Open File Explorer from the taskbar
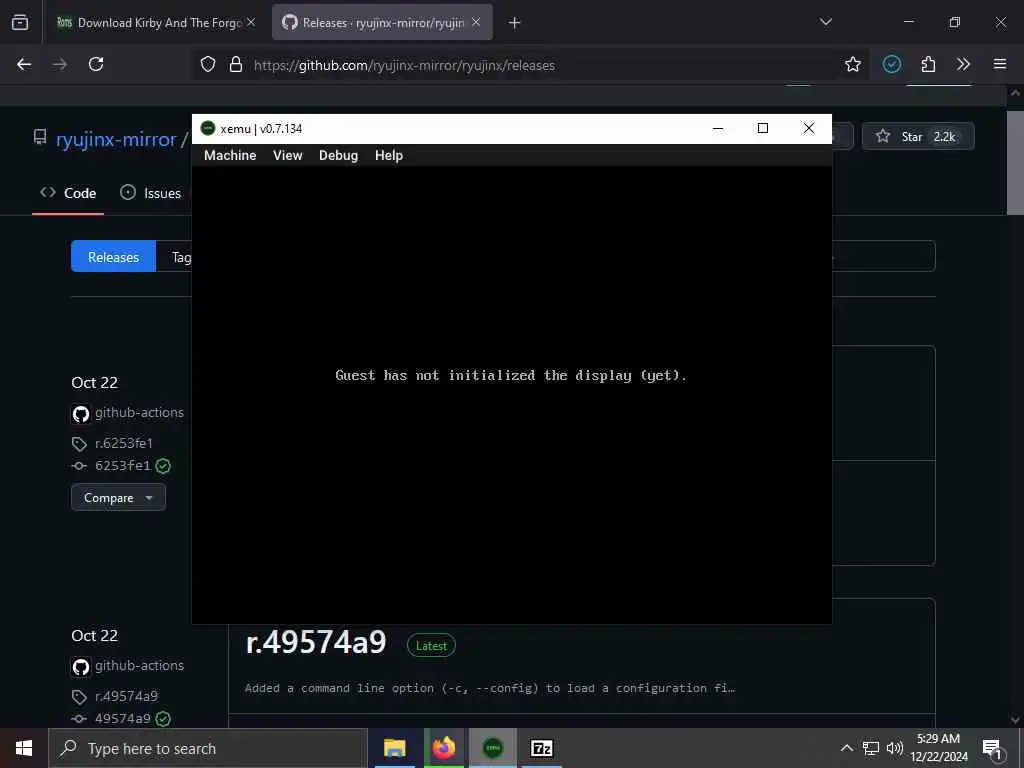 tap(394, 748)
